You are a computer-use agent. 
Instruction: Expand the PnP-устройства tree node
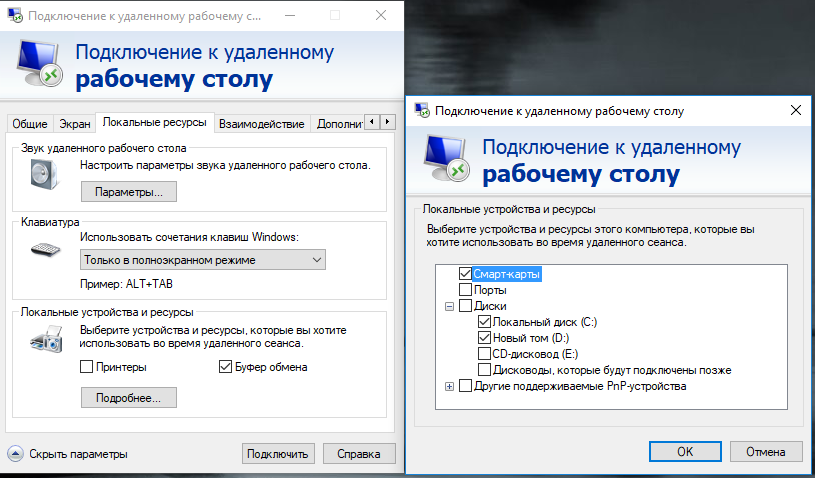click(x=450, y=387)
